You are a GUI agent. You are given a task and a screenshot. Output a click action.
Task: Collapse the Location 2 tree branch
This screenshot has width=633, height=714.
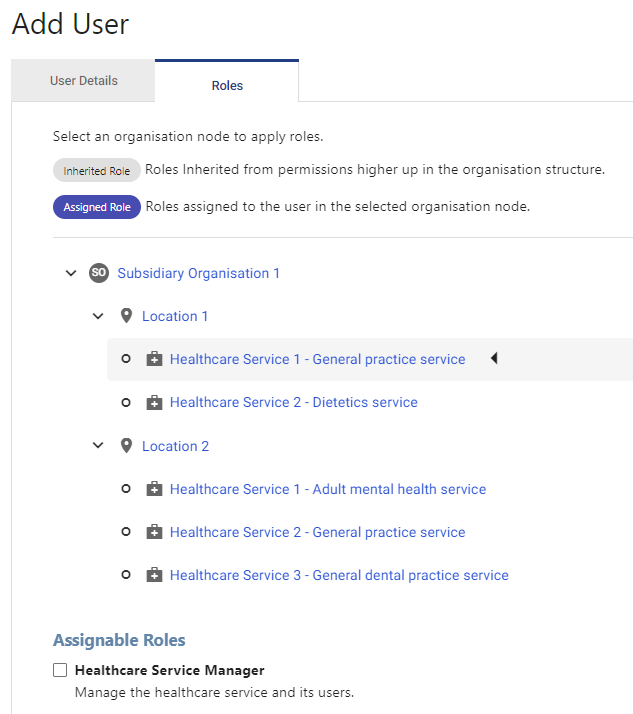point(98,445)
